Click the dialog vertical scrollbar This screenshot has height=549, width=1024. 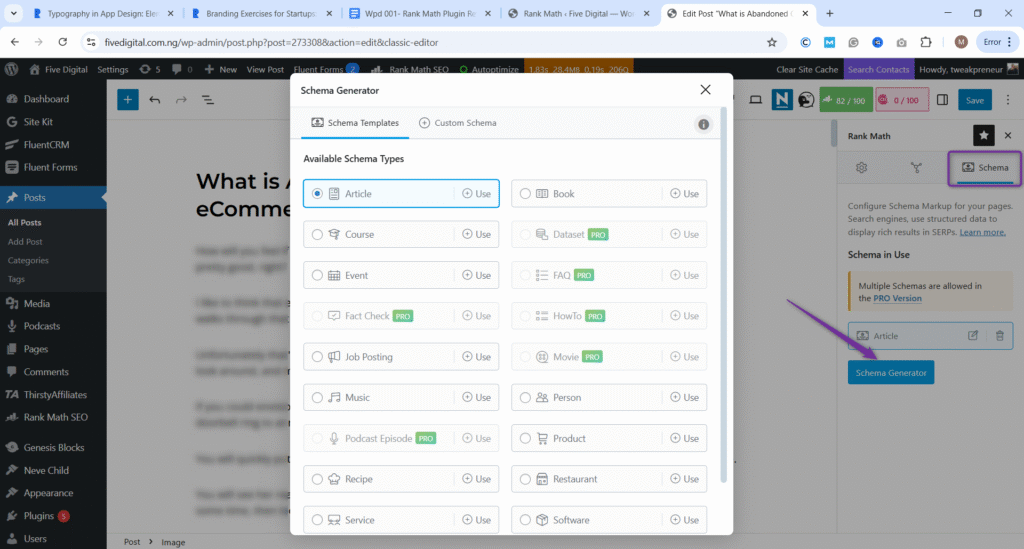pos(723,295)
